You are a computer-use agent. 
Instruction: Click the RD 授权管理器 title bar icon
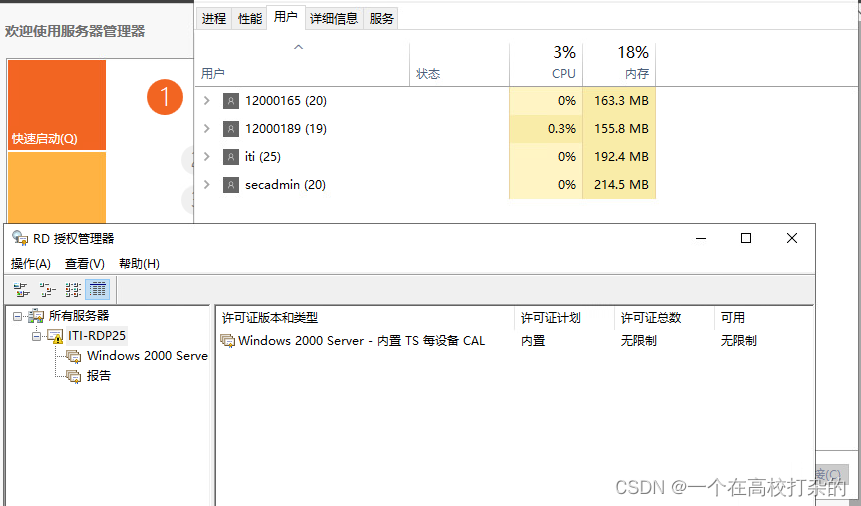20,238
